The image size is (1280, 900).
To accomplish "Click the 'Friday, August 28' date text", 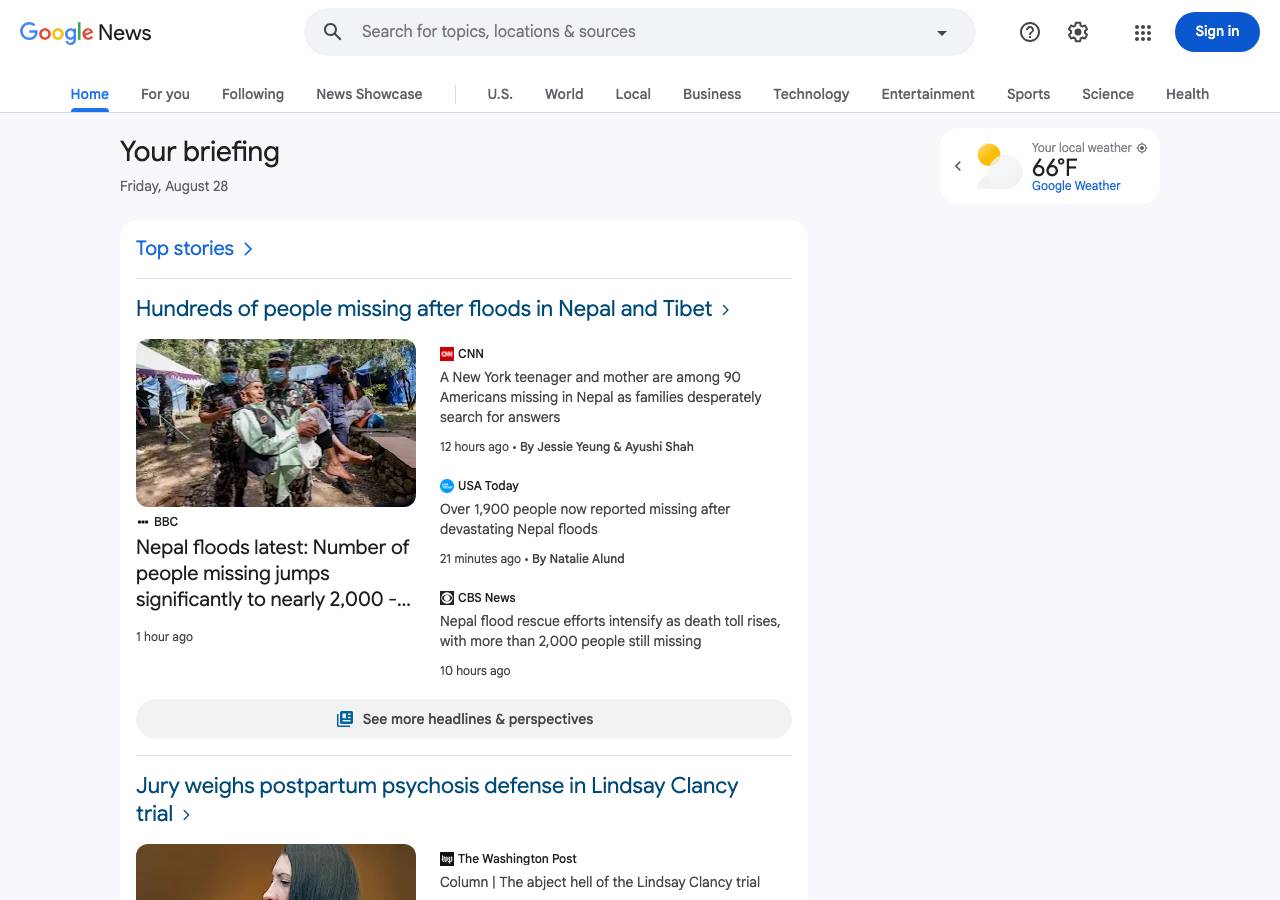I will (174, 186).
